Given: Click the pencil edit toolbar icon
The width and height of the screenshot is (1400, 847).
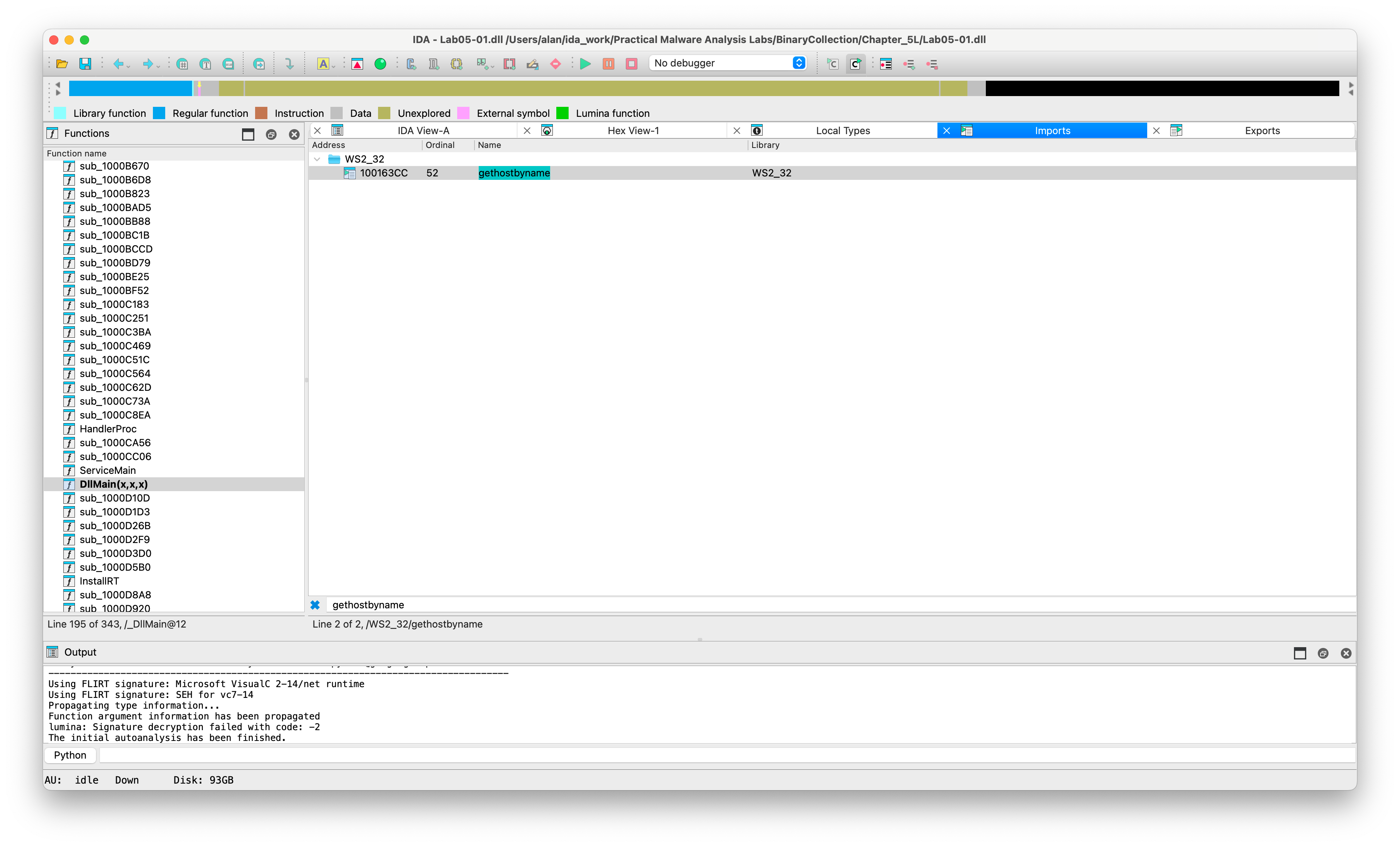Looking at the screenshot, I should 532,64.
